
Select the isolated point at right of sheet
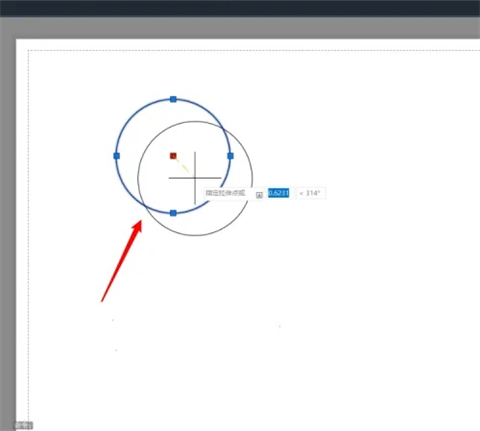pos(280,326)
